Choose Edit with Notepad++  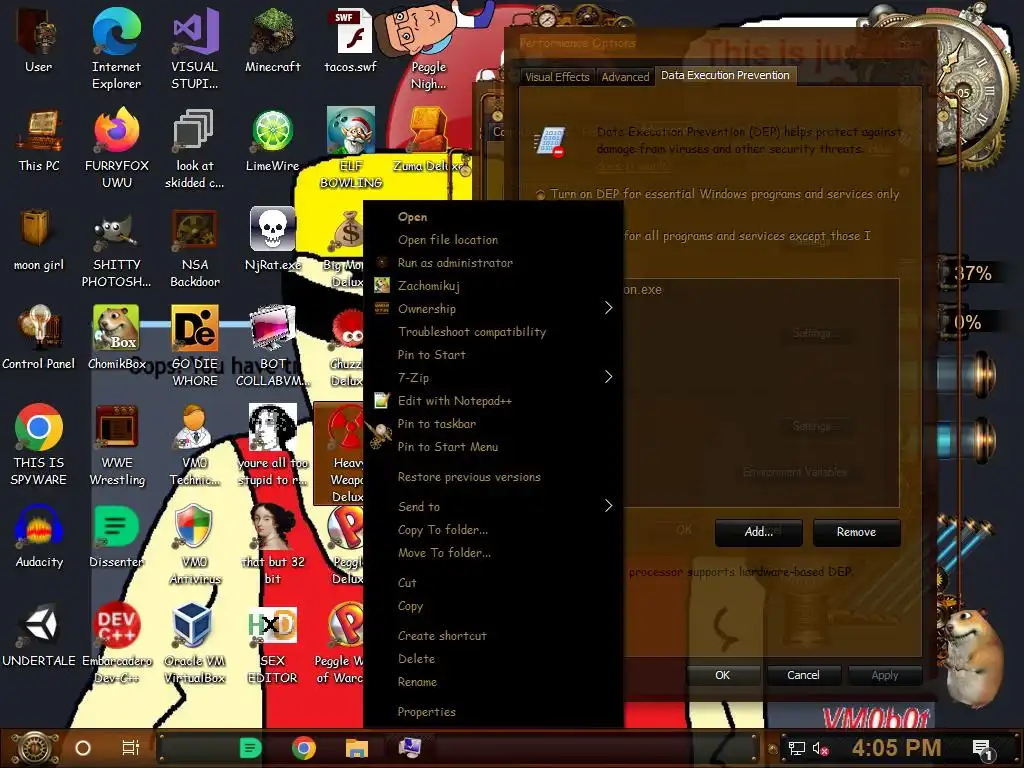tap(493, 400)
